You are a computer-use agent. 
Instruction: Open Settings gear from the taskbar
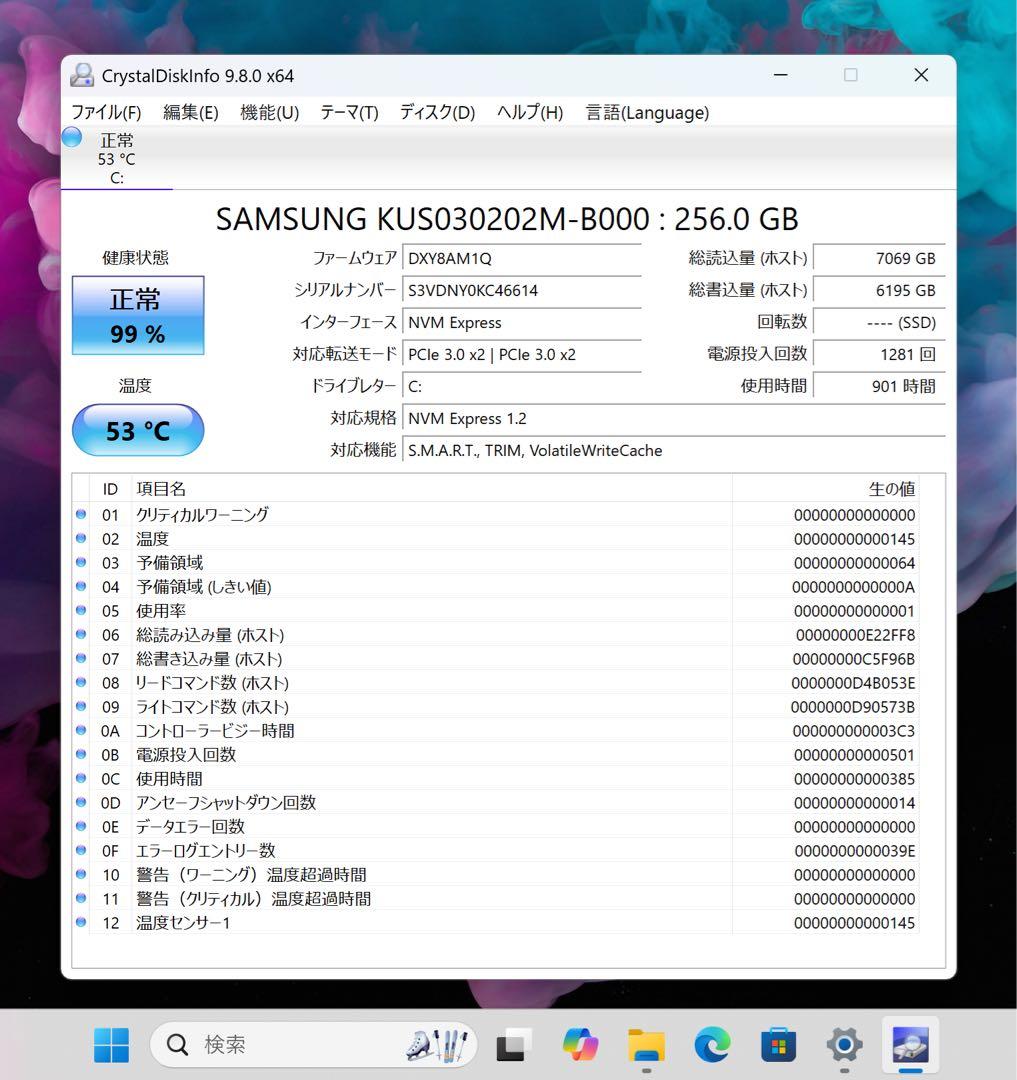click(x=844, y=1045)
